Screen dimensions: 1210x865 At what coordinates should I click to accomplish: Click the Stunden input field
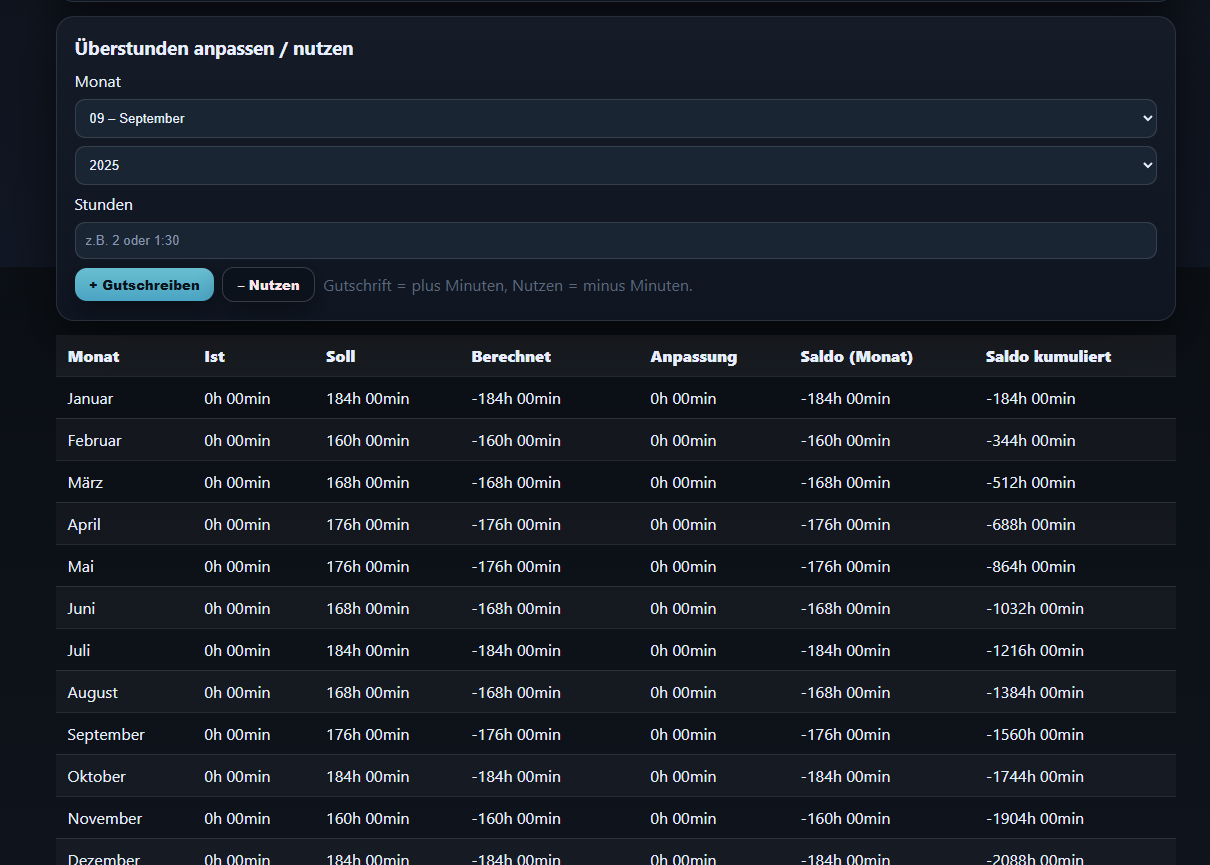[x=615, y=240]
